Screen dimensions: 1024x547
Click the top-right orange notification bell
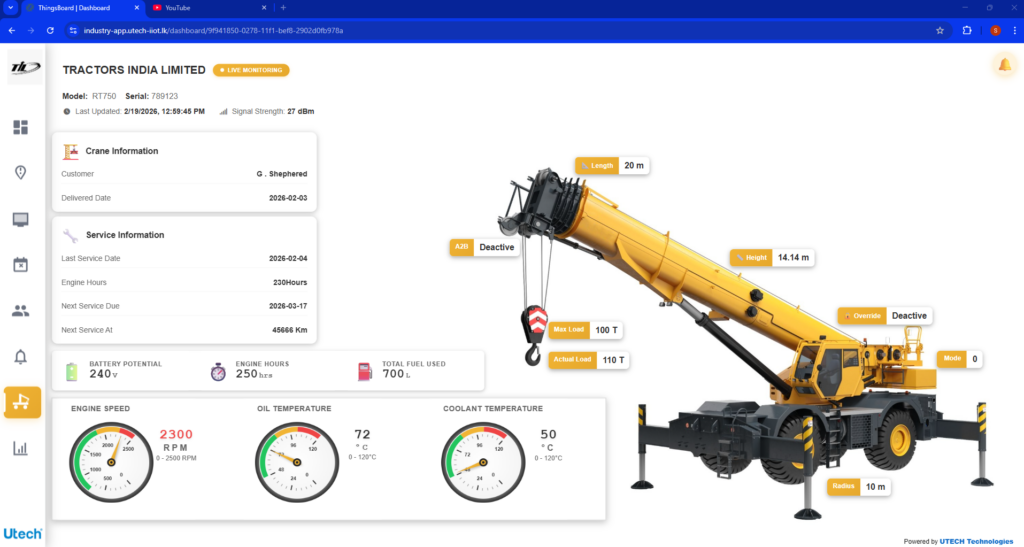click(x=1004, y=65)
